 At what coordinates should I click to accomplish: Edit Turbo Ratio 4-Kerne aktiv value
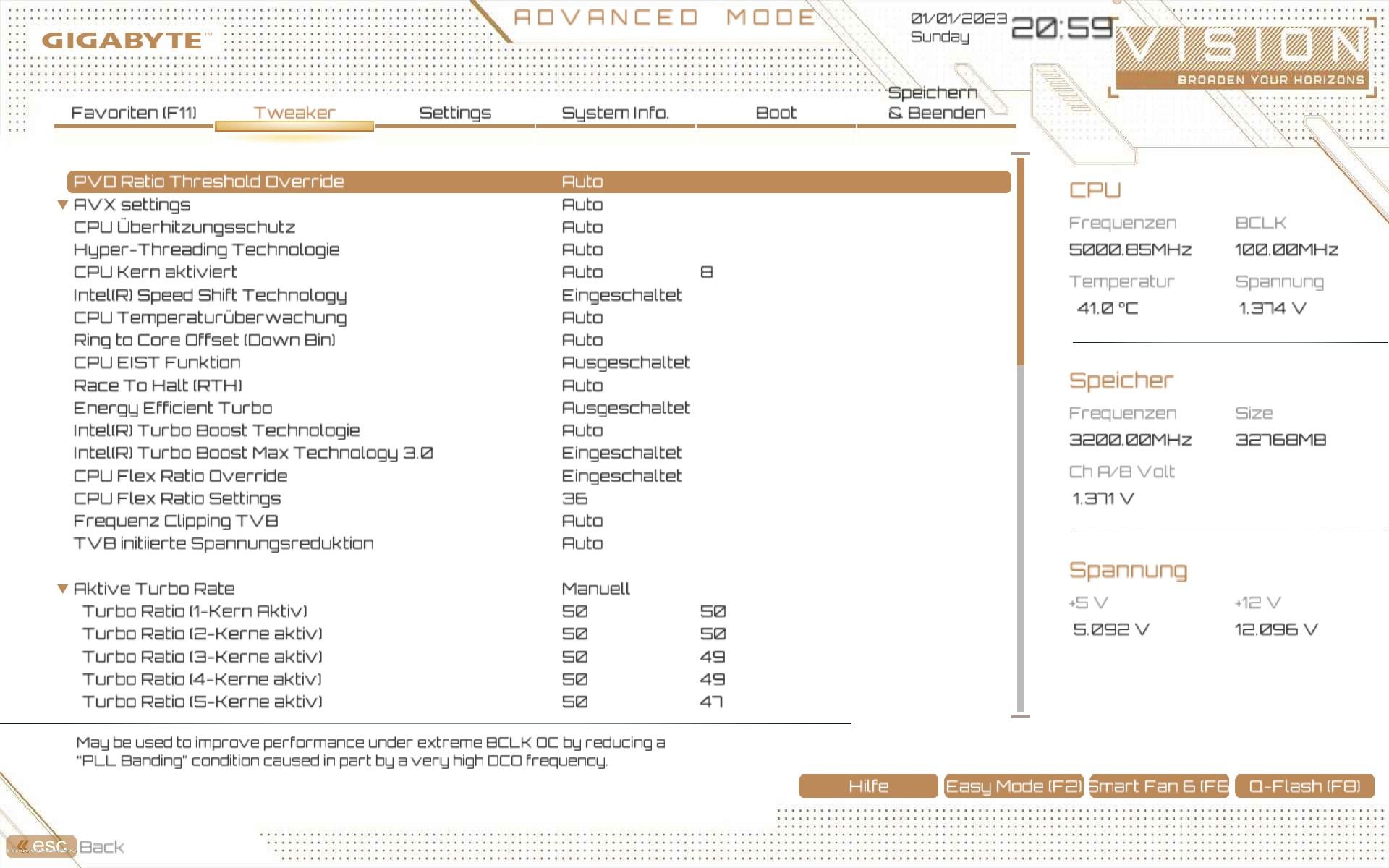point(575,679)
